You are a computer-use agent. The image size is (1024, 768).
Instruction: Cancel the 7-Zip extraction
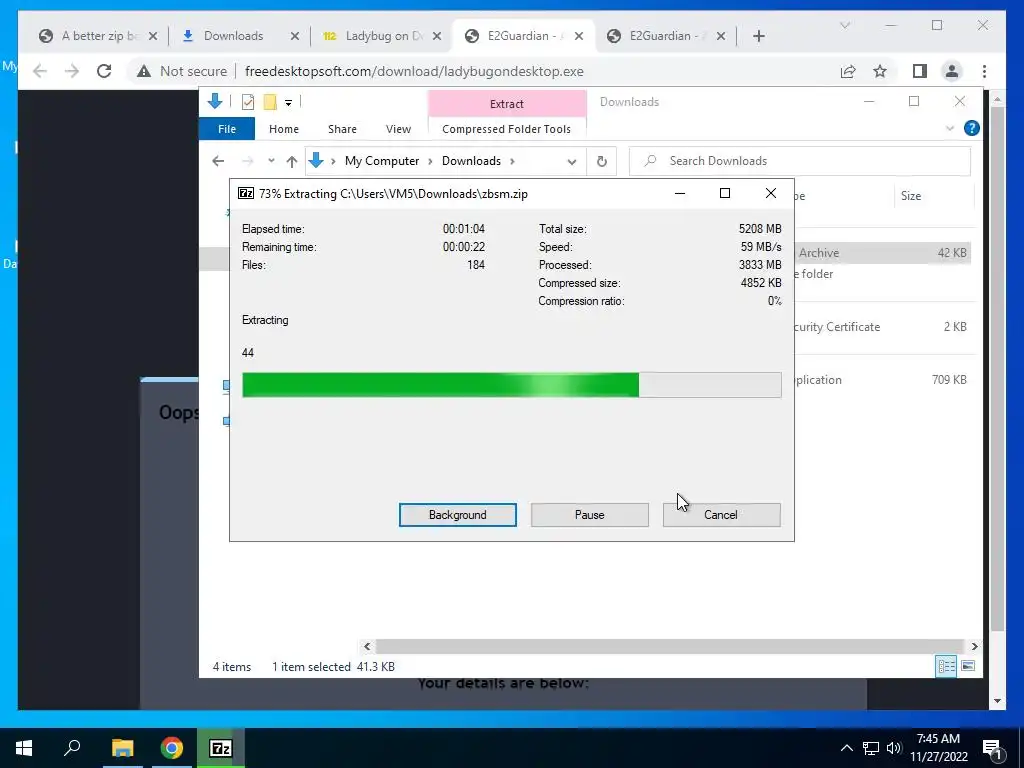[x=721, y=515]
